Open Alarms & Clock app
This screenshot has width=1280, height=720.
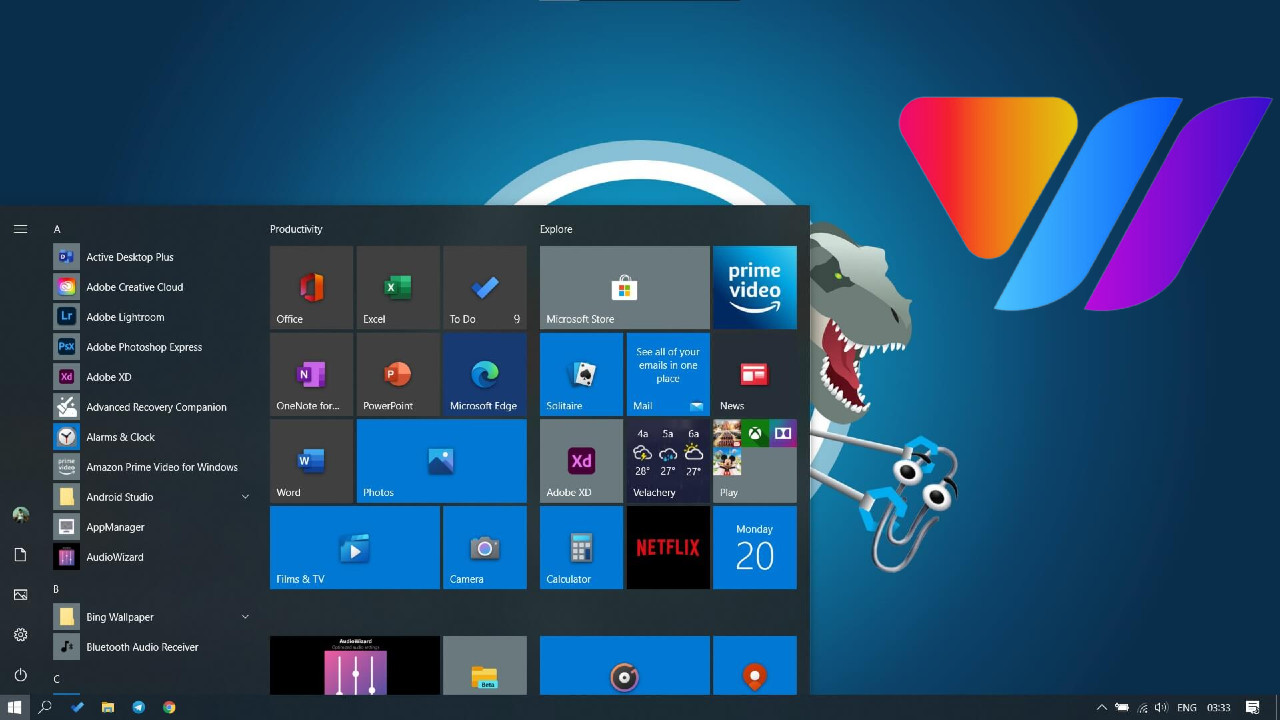click(x=152, y=437)
